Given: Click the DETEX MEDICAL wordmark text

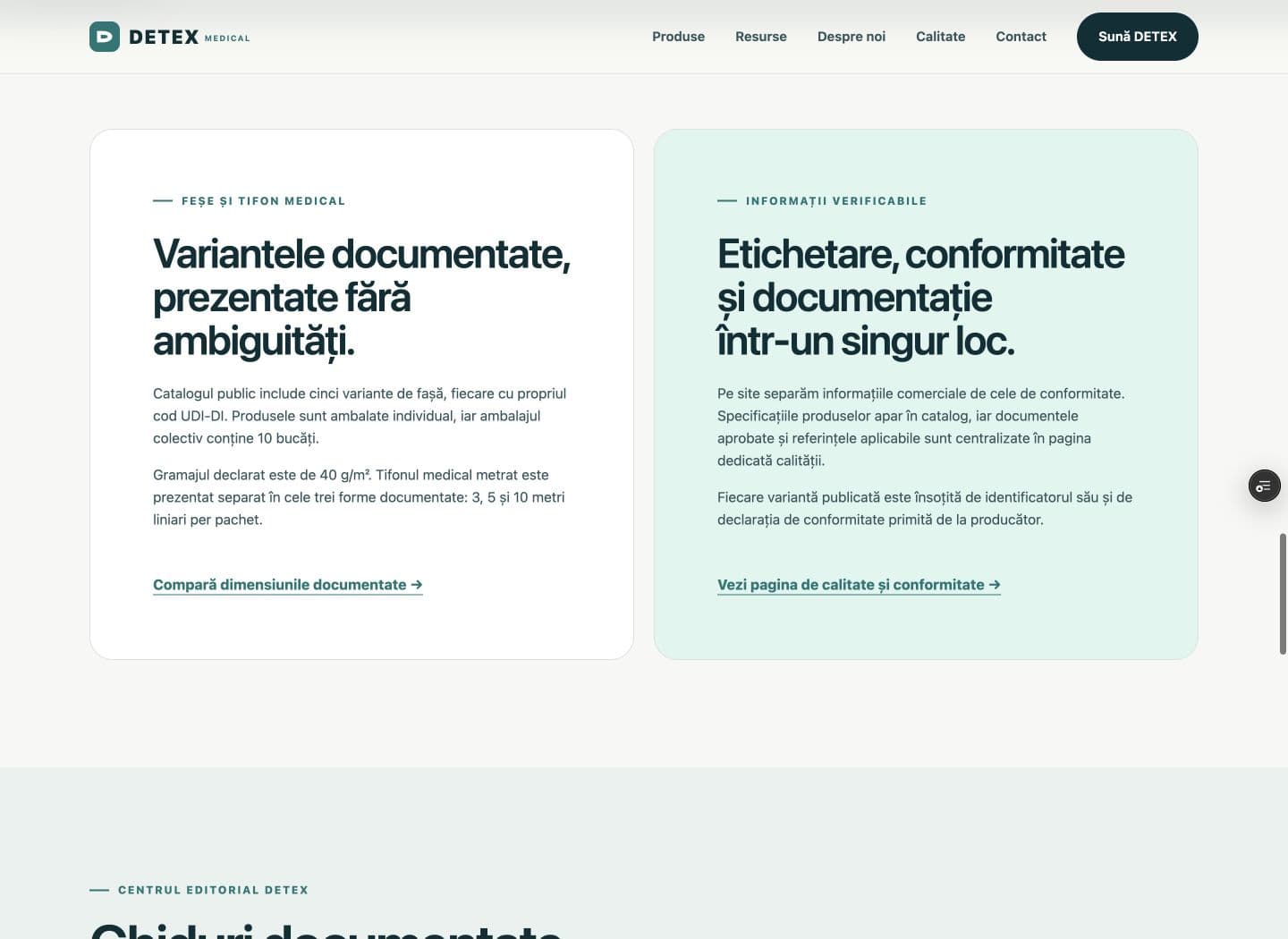Looking at the screenshot, I should click(190, 37).
